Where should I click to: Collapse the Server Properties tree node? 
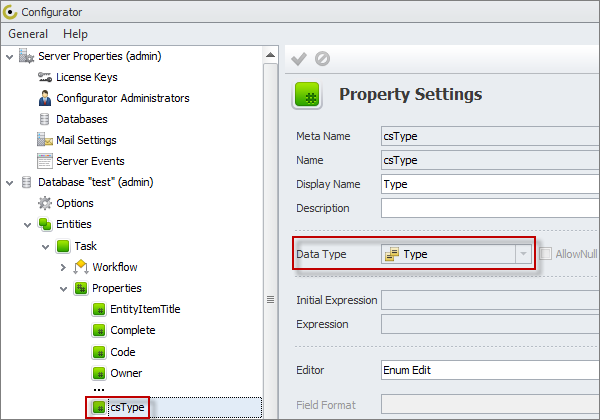pyautogui.click(x=9, y=56)
